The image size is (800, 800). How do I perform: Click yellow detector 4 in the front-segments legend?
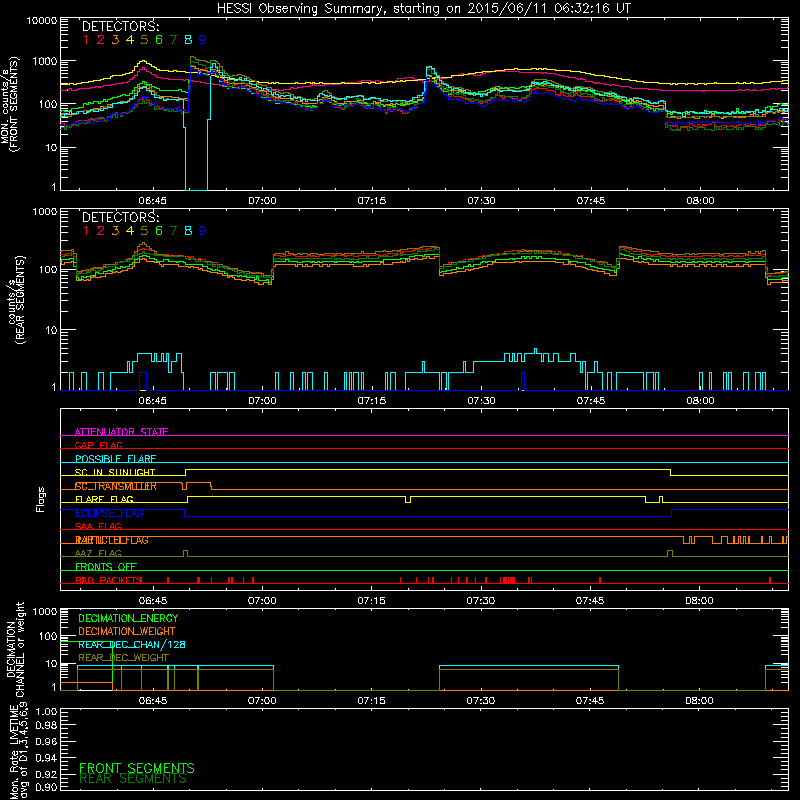click(x=130, y=40)
